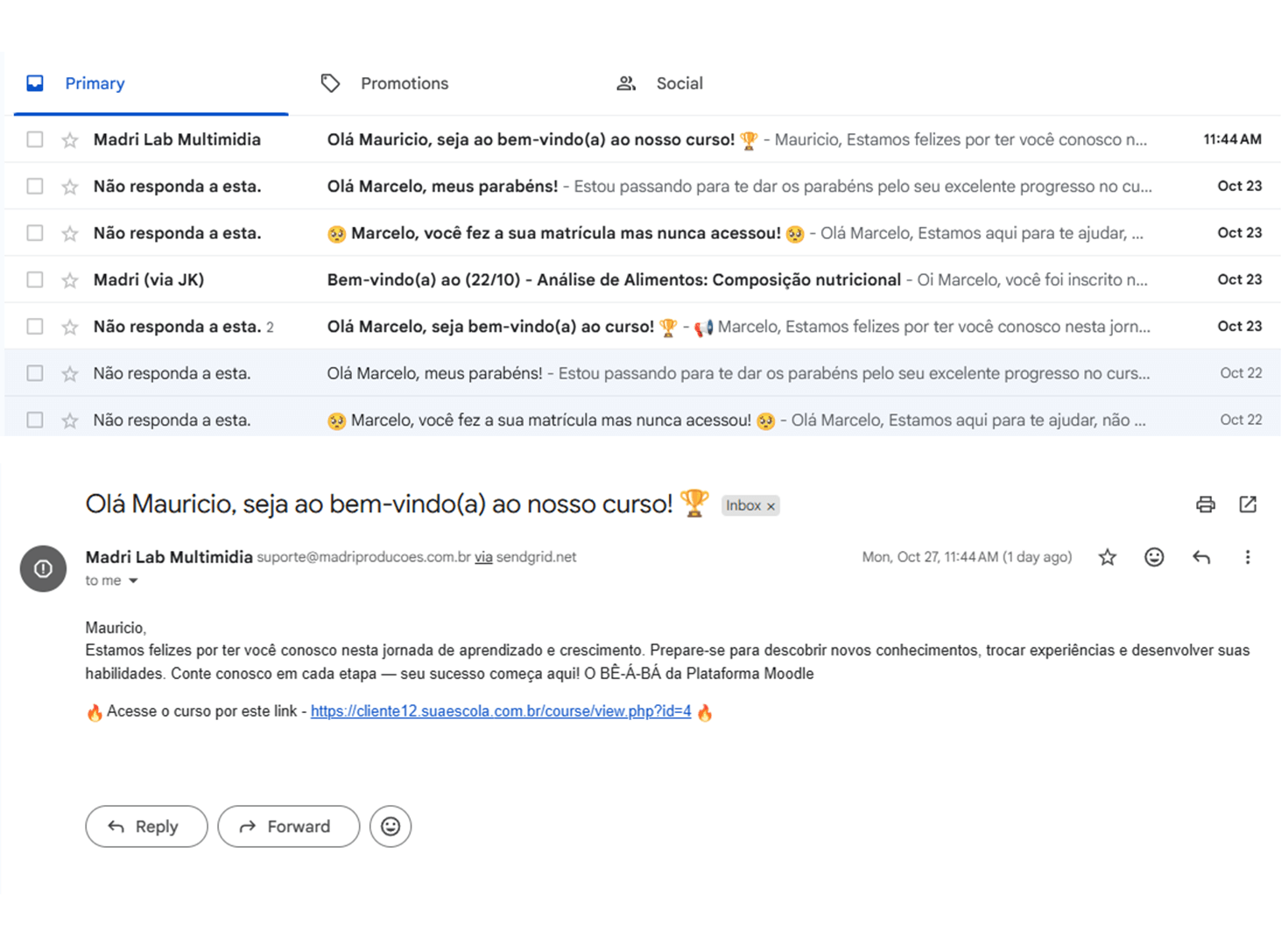
Task: Click the reply arrow icon in header
Action: pos(1201,557)
